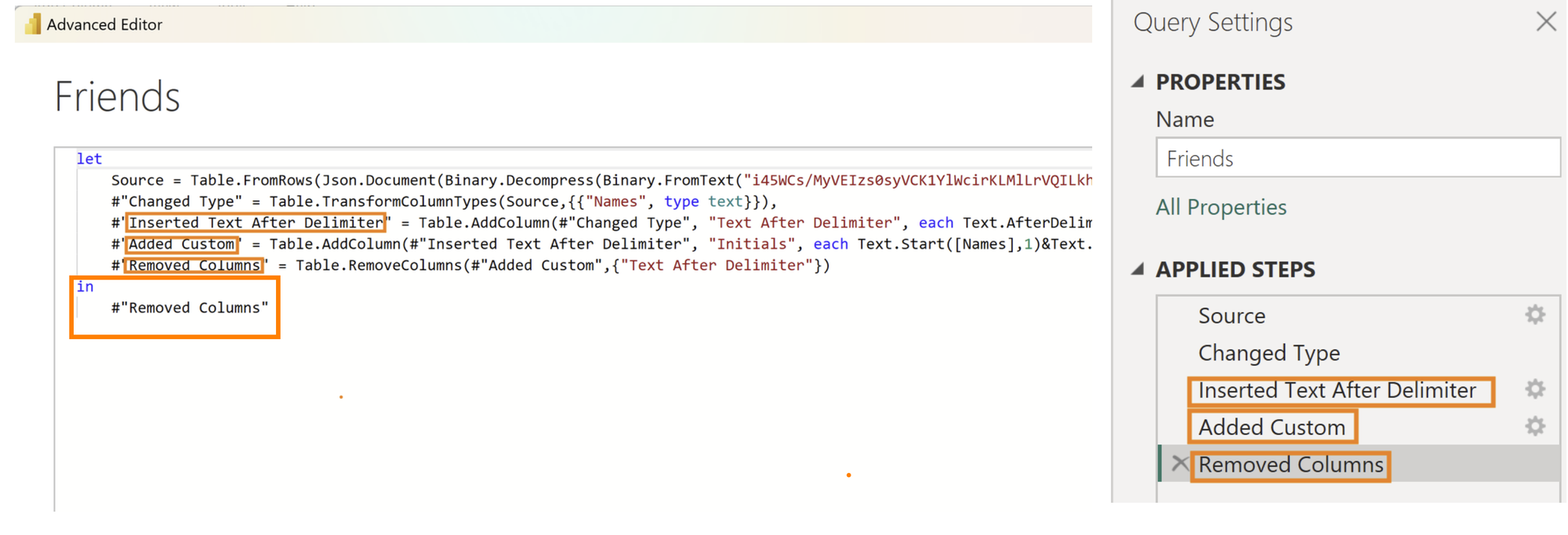Click the "Initials" string in code
This screenshot has width=1568, height=535.
[x=752, y=244]
